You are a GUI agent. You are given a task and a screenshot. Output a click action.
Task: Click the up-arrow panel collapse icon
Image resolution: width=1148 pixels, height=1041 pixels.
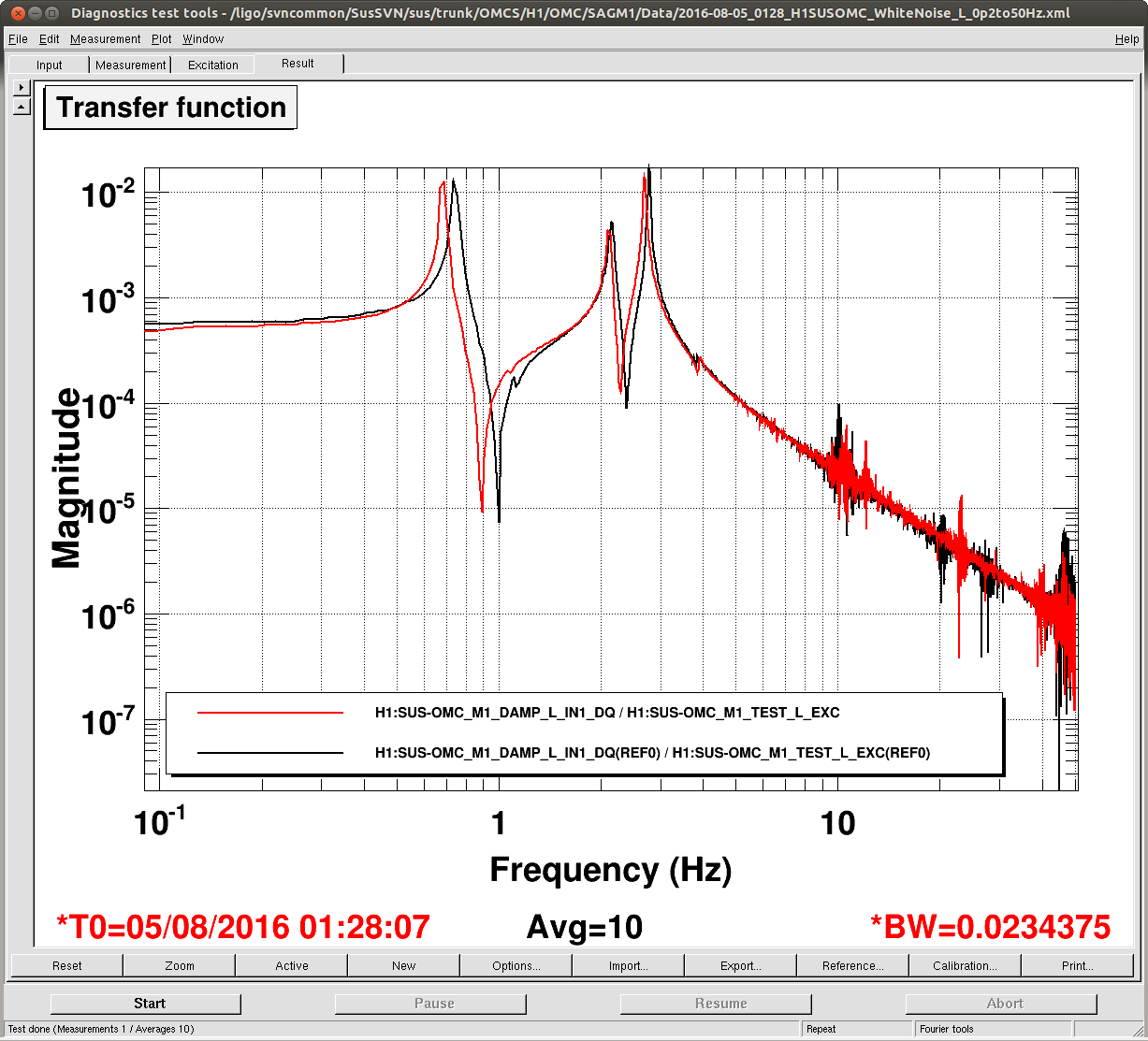[x=22, y=107]
